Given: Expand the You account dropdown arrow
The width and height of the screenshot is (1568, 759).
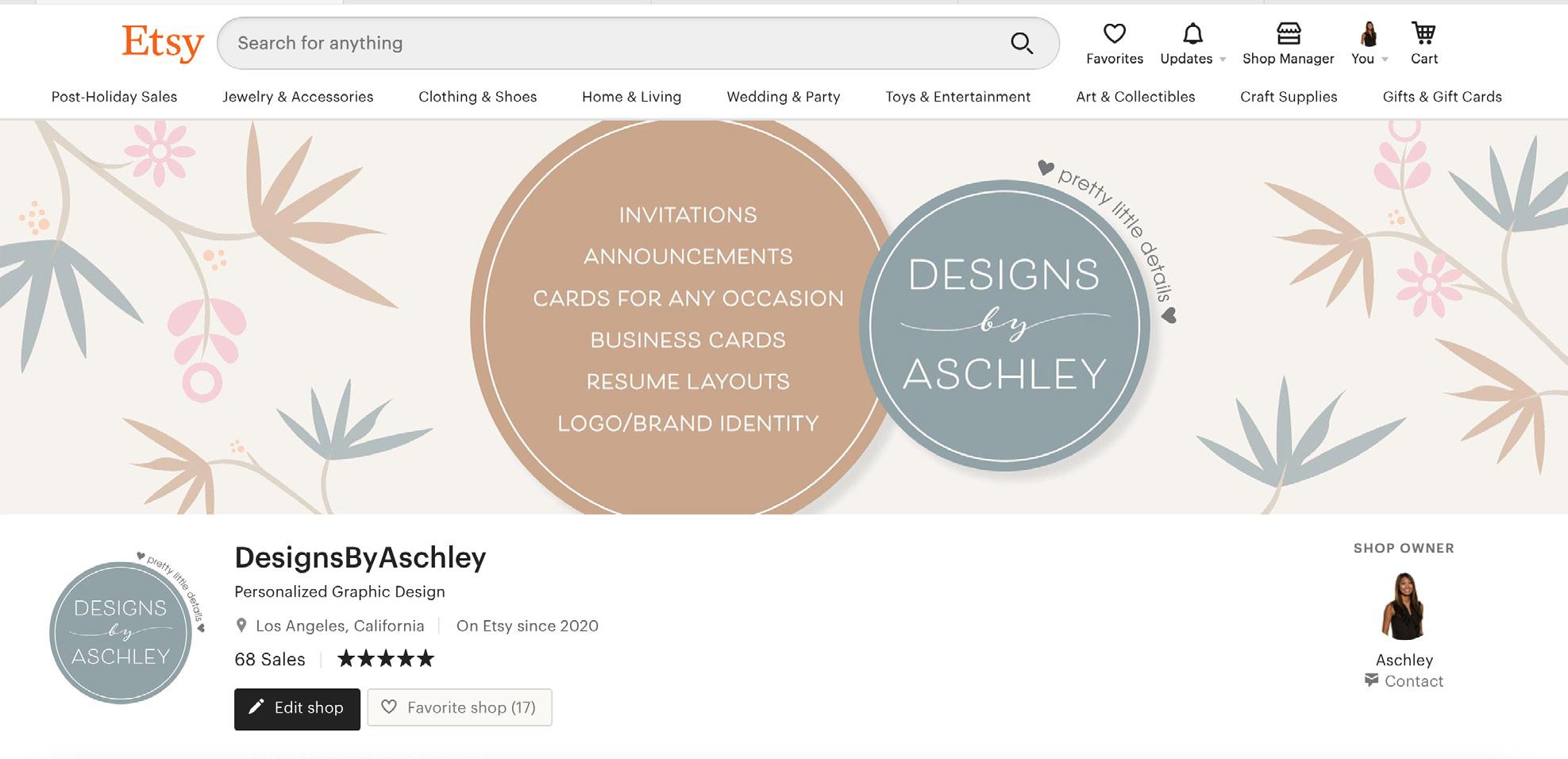Looking at the screenshot, I should click(x=1385, y=60).
